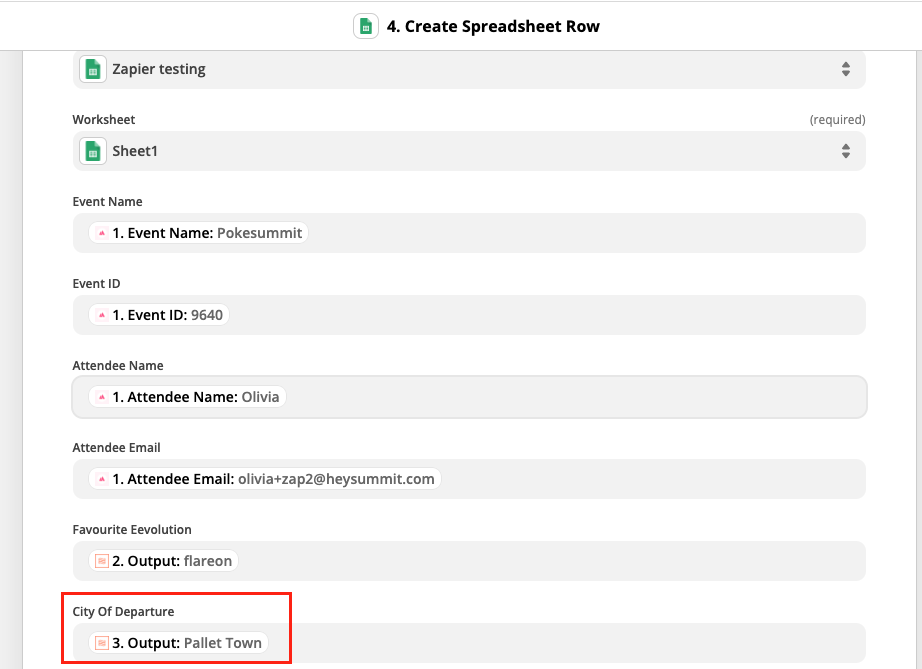This screenshot has width=922, height=669.
Task: Click inside the Event Name input field
Action: pos(469,233)
